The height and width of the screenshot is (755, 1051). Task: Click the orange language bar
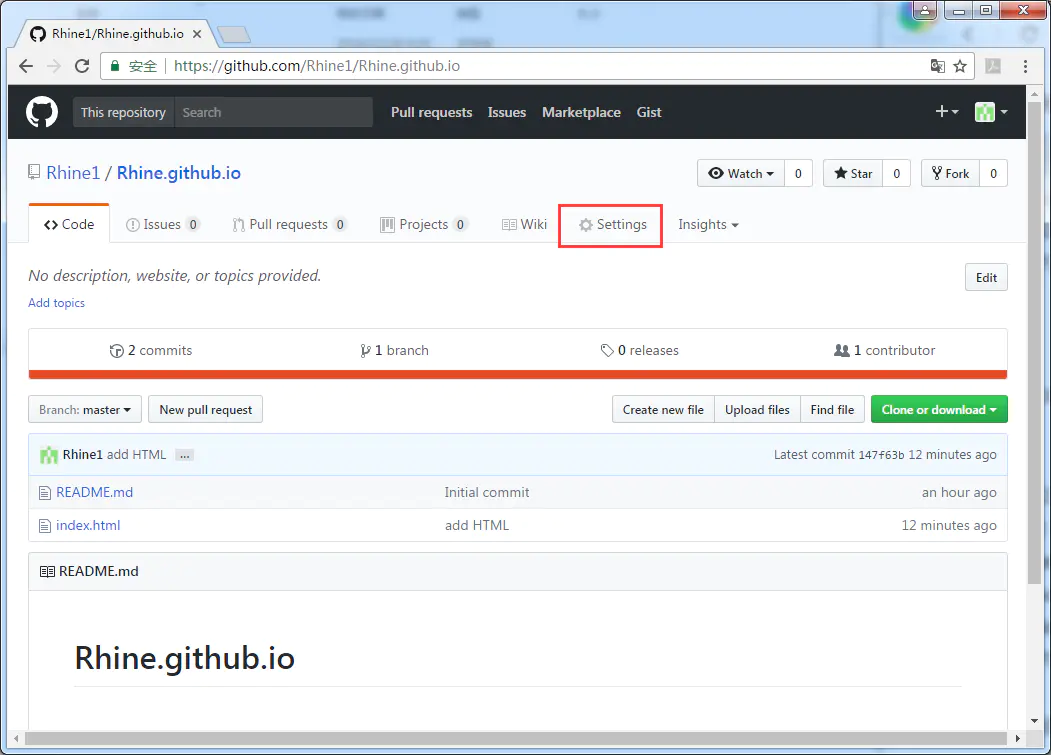point(517,374)
